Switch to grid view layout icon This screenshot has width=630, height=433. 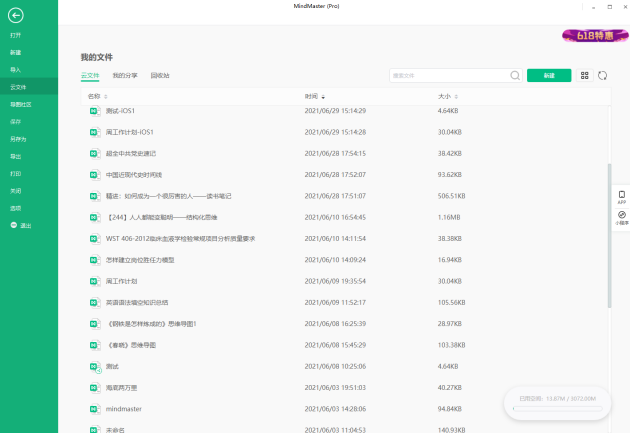[585, 75]
